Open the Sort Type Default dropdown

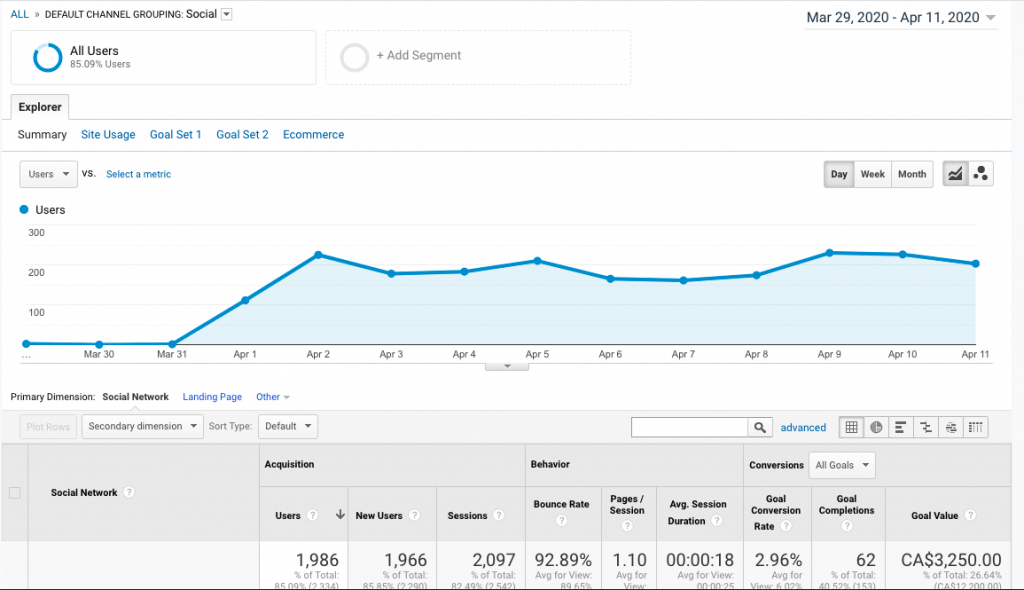point(288,427)
